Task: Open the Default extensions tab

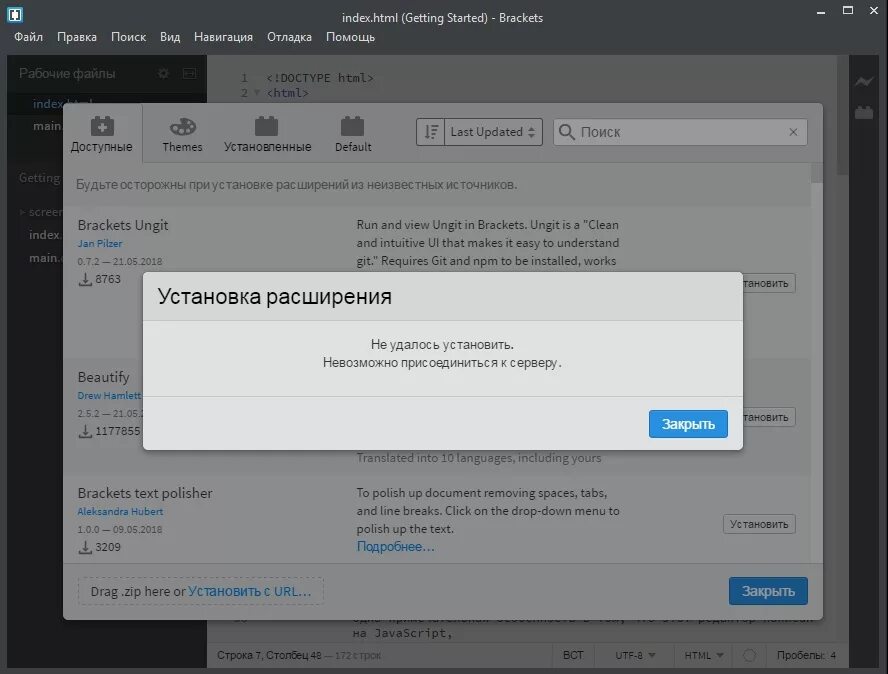Action: coord(353,135)
